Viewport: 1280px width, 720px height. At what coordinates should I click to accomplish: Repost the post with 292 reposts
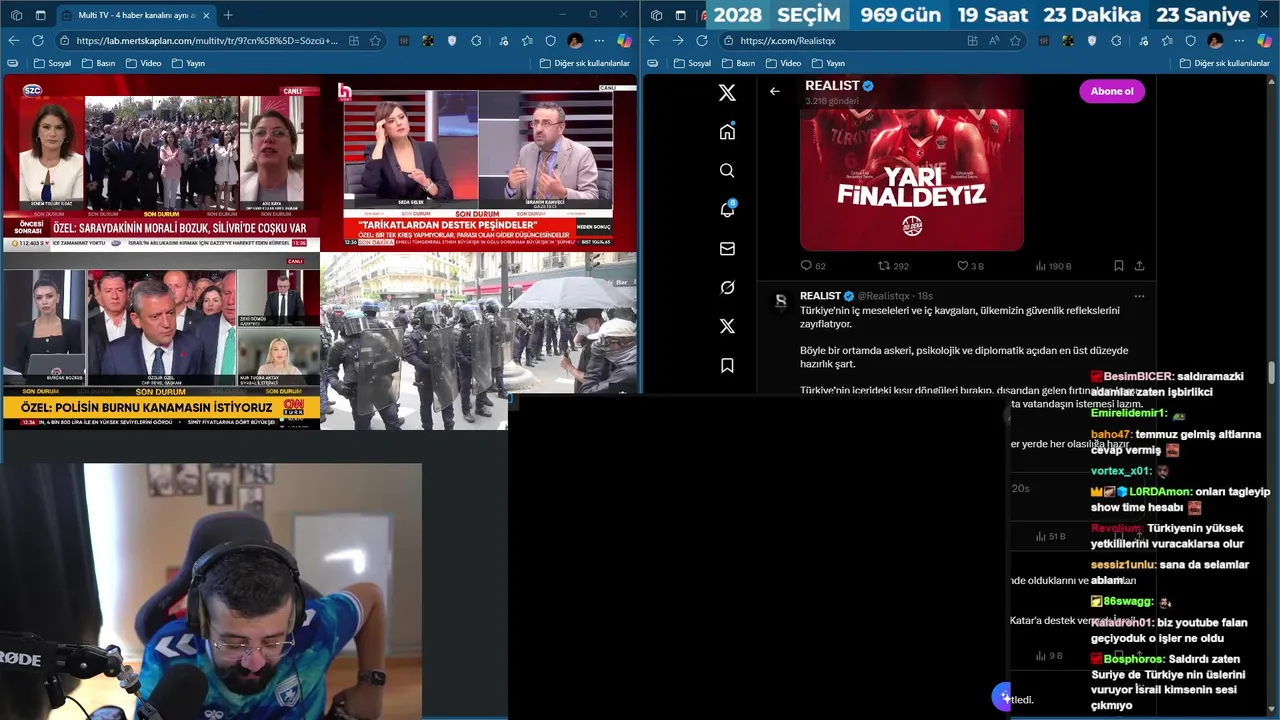tap(893, 266)
